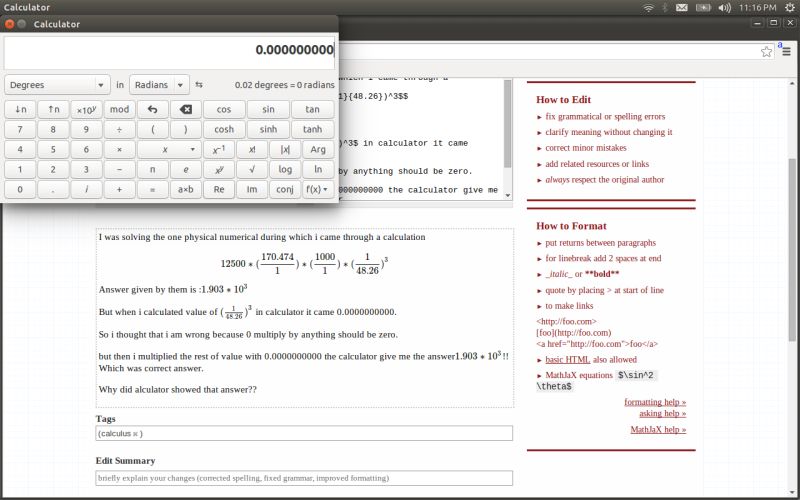
Task: Bookmark page with the star icon
Action: [766, 52]
